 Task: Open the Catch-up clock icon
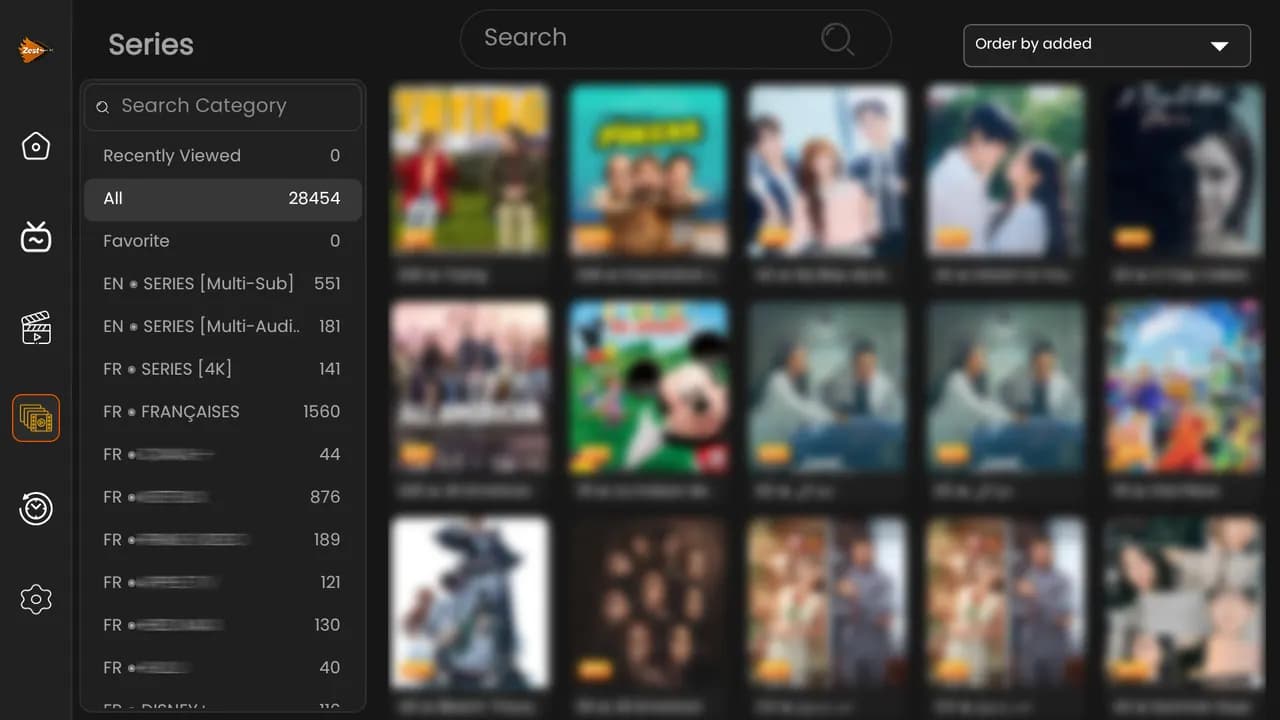(36, 509)
